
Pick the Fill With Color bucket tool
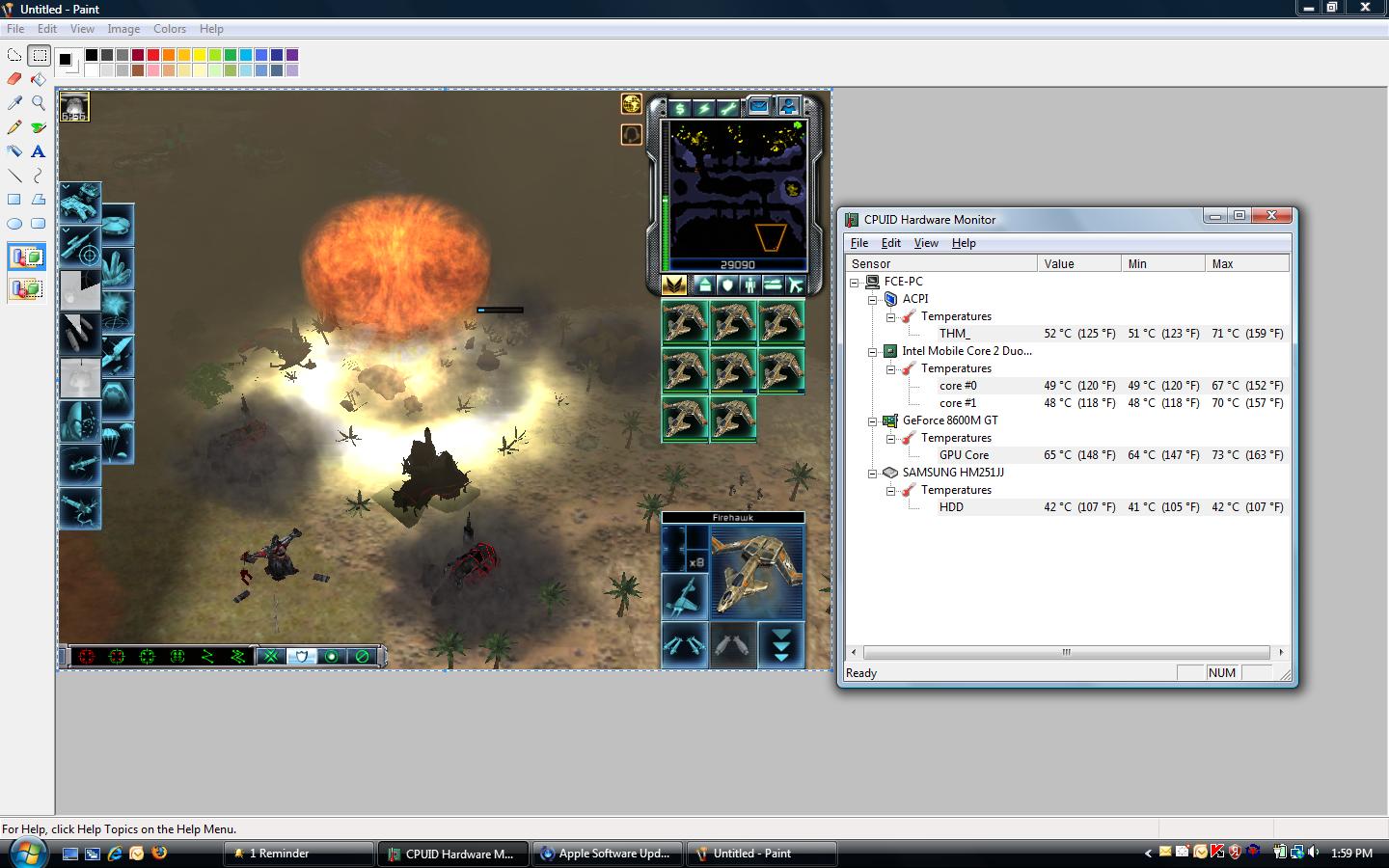coord(39,79)
